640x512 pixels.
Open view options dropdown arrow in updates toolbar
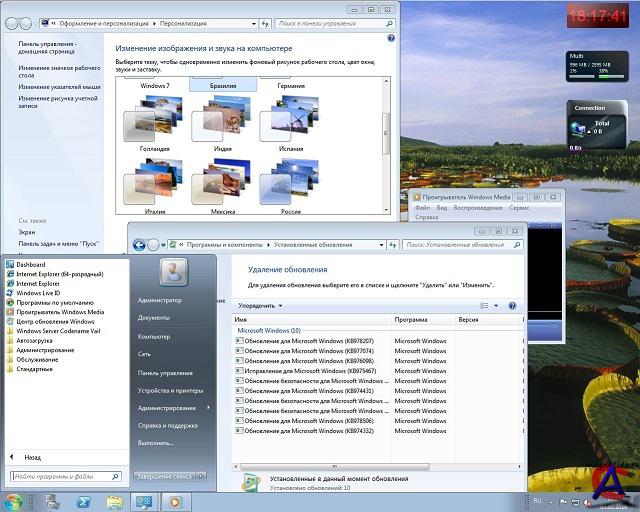point(496,305)
